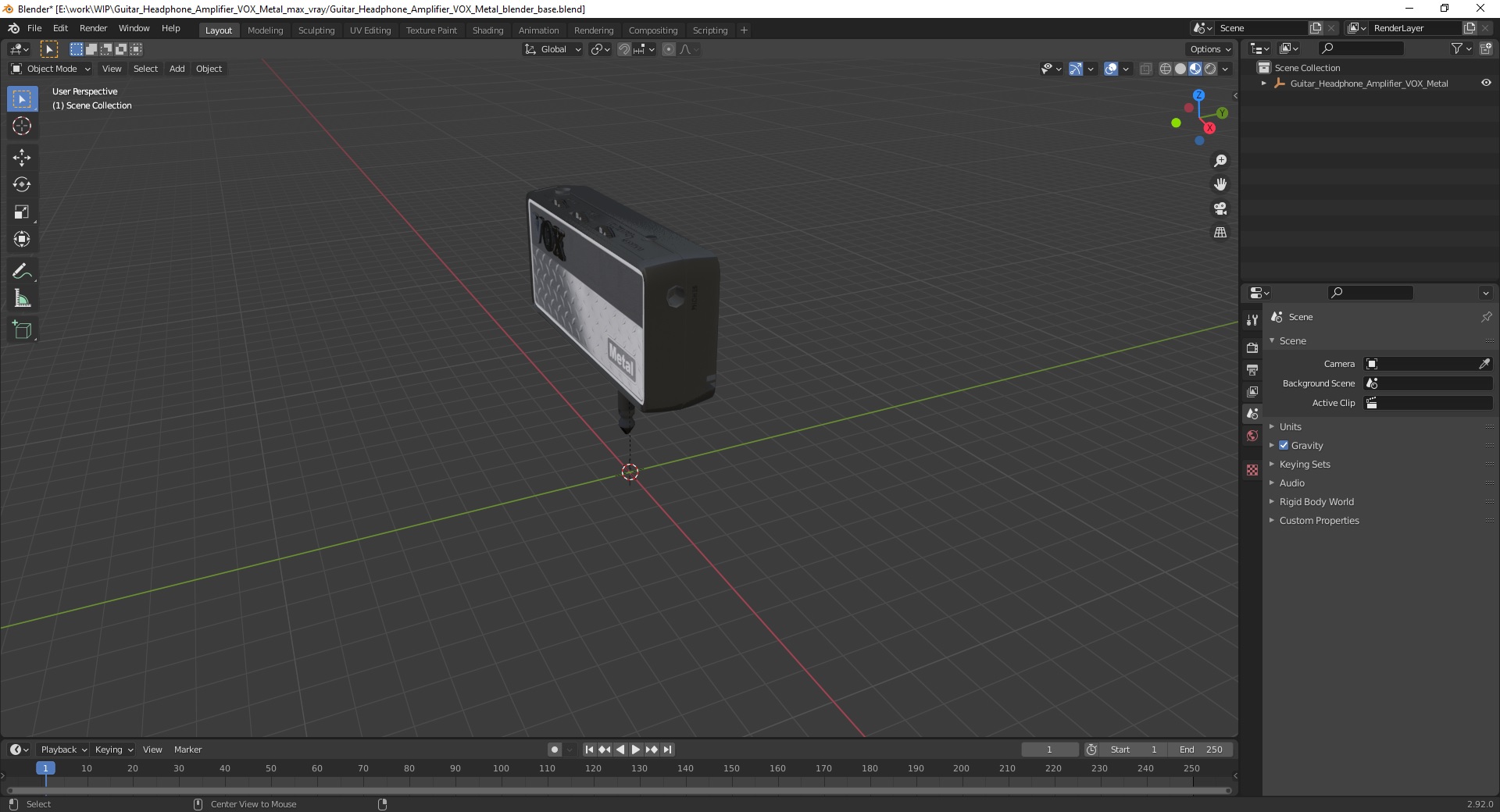
Task: Toggle the Gravity checkbox
Action: [x=1284, y=445]
